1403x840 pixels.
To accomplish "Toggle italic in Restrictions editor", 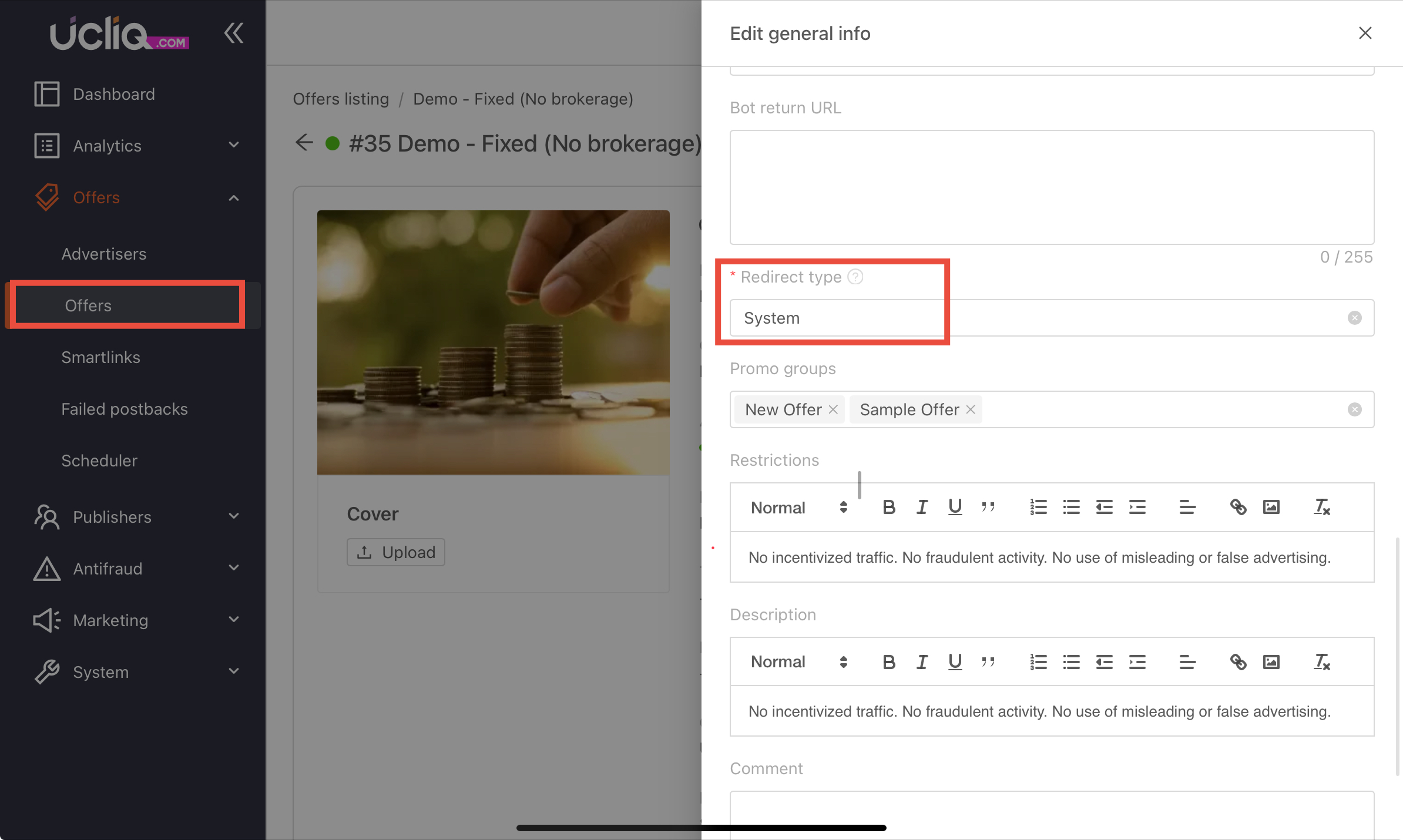I will (922, 507).
